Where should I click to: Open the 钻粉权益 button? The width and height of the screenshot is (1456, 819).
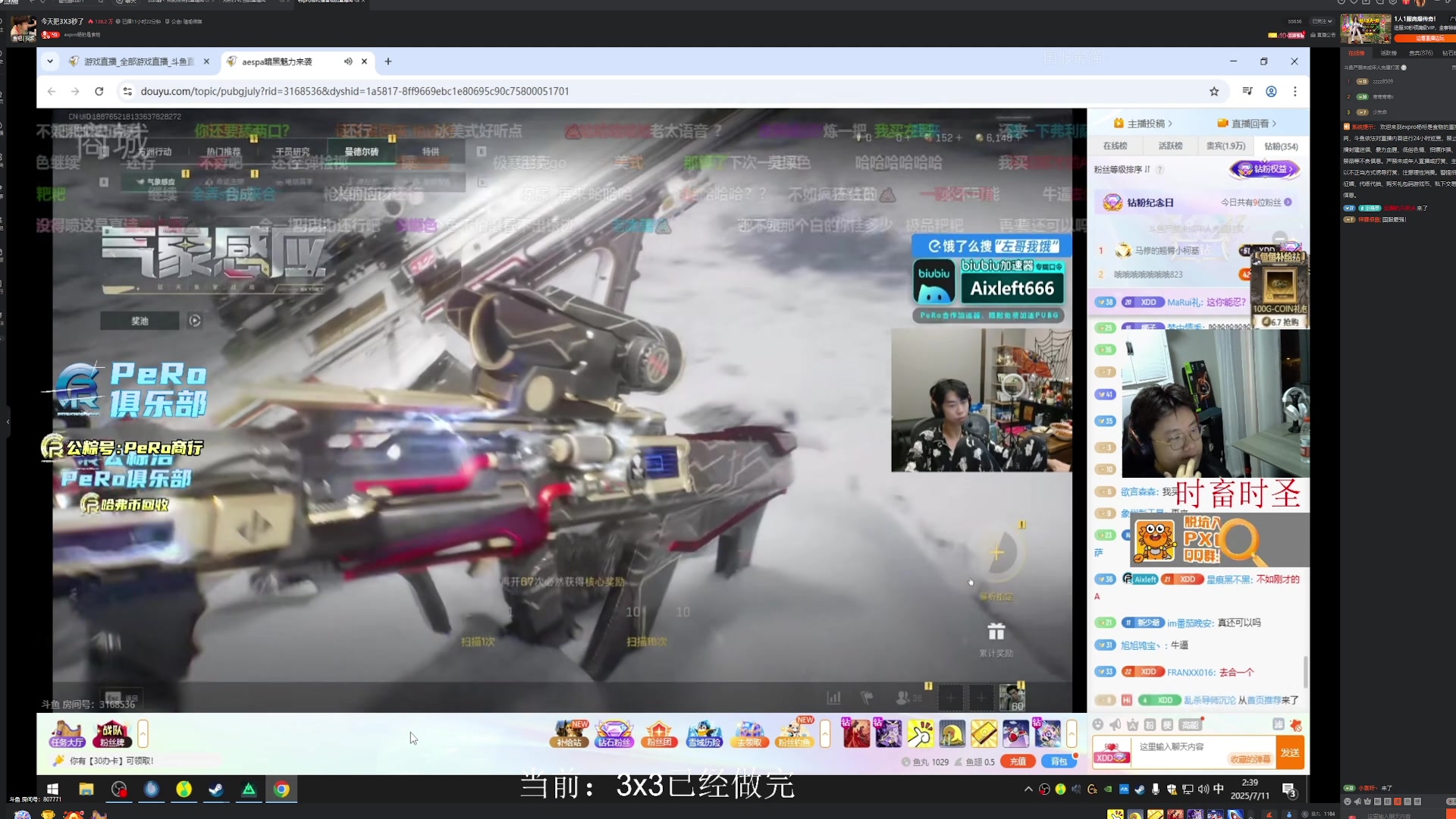pos(1265,169)
